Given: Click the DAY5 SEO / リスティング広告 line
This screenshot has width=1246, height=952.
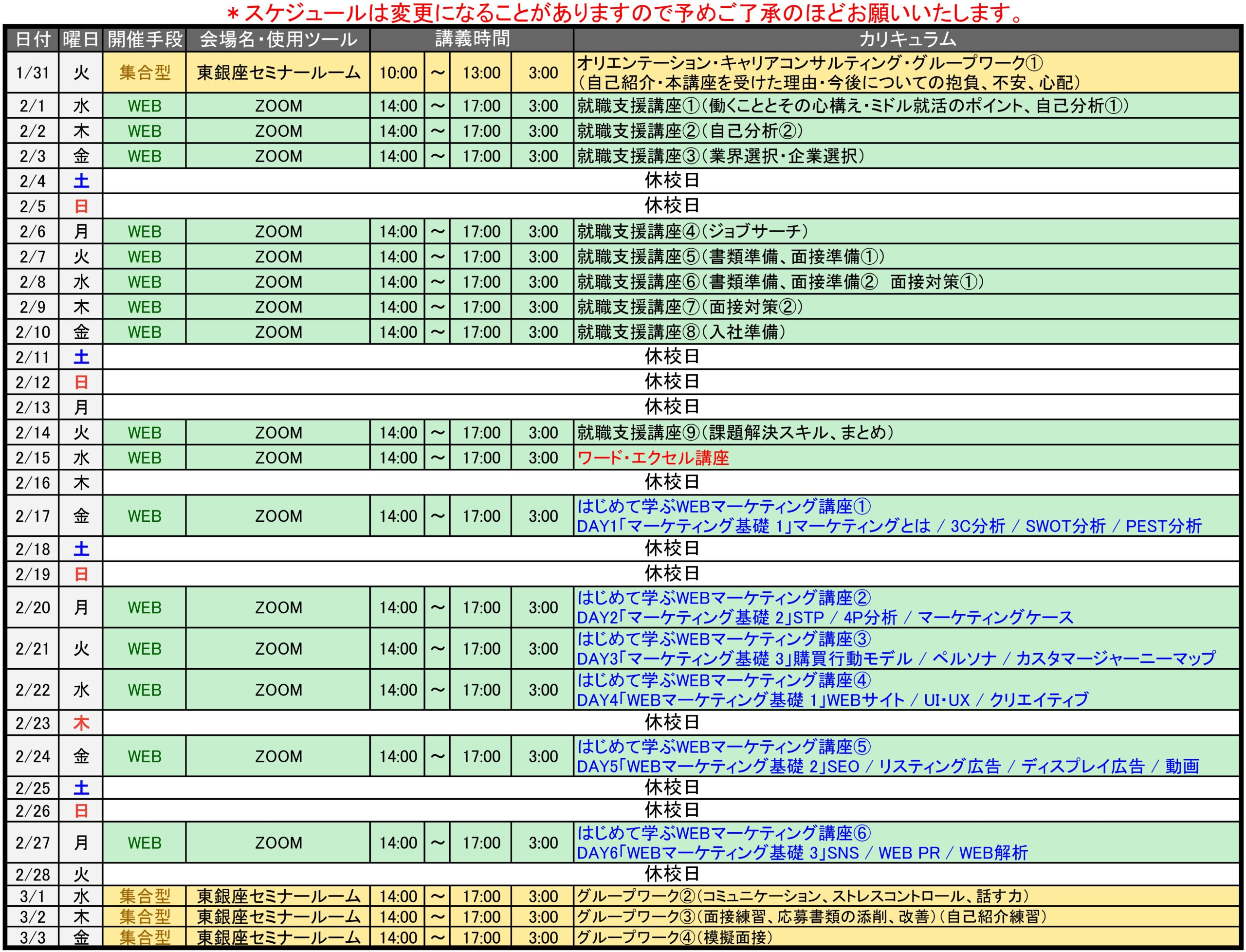Looking at the screenshot, I should coord(888,766).
